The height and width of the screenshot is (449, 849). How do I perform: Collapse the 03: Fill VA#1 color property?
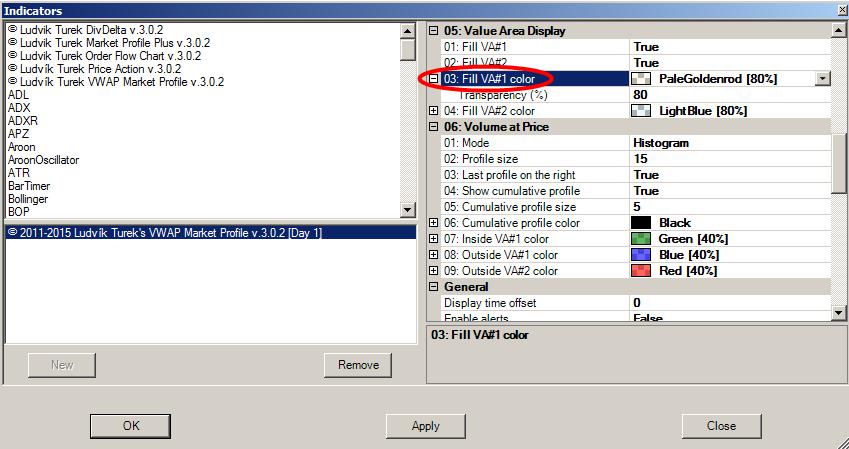433,79
